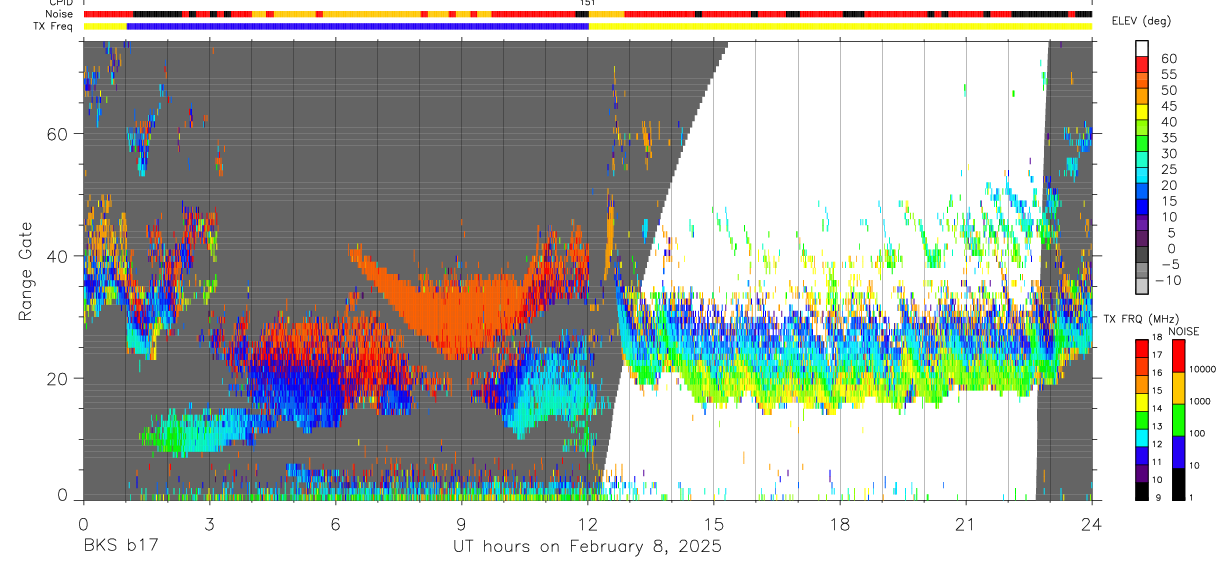The image size is (1228, 567).
Task: Click the 'BKS b17' radar label
Action: coord(120,547)
